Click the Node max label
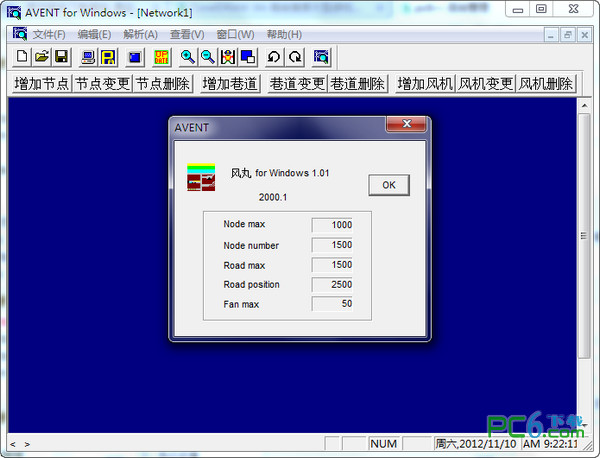Image resolution: width=600 pixels, height=458 pixels. pos(244,224)
